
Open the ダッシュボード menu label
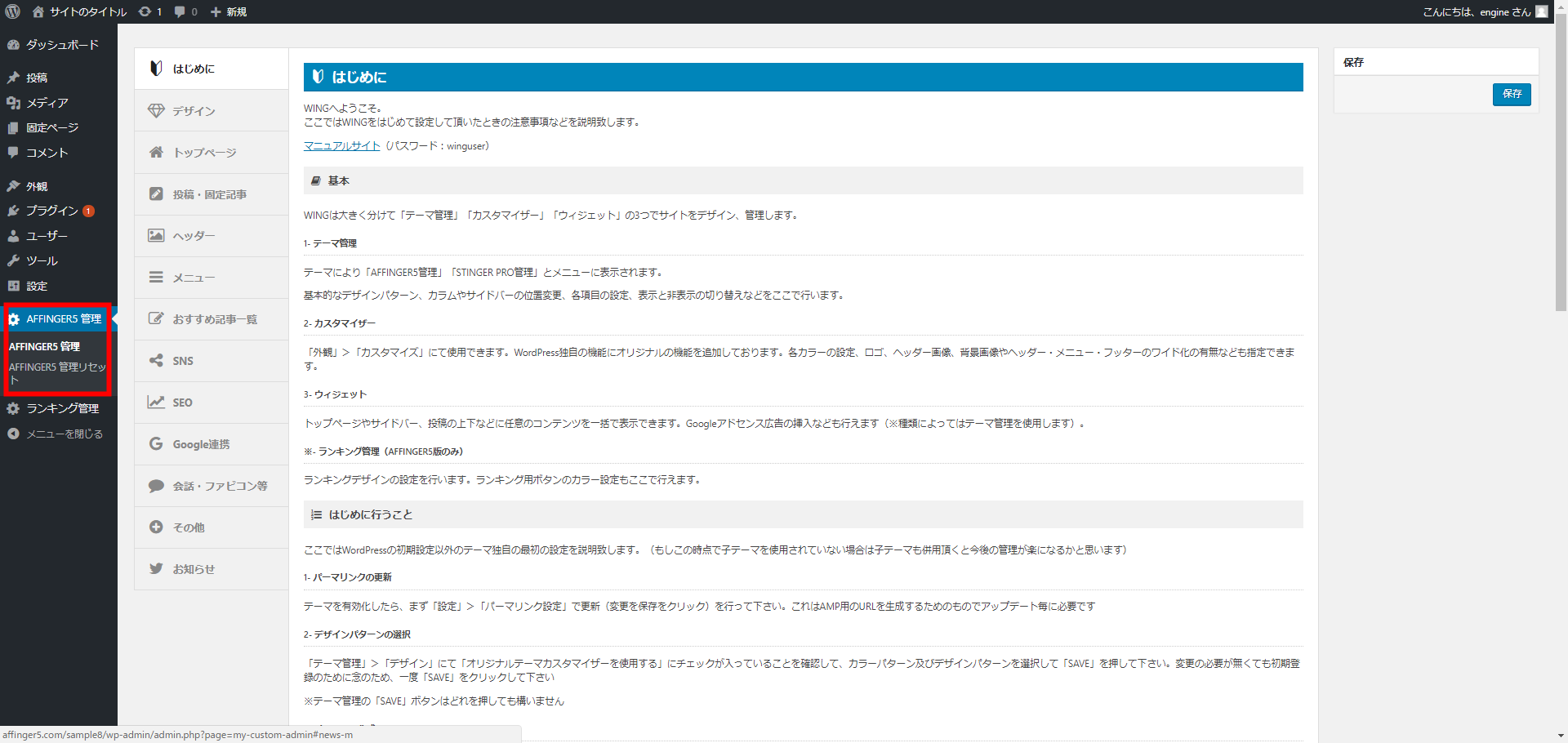(x=63, y=45)
